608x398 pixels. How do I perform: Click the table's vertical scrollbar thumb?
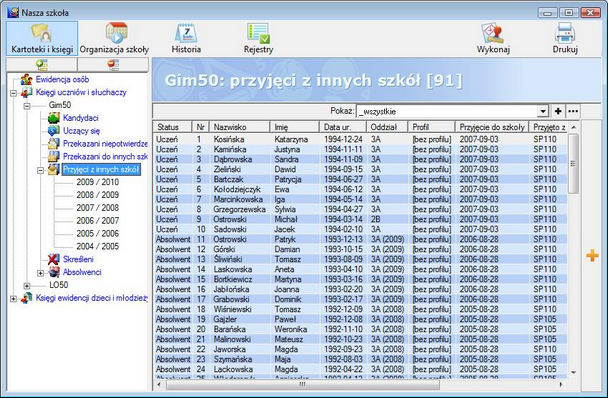point(573,164)
